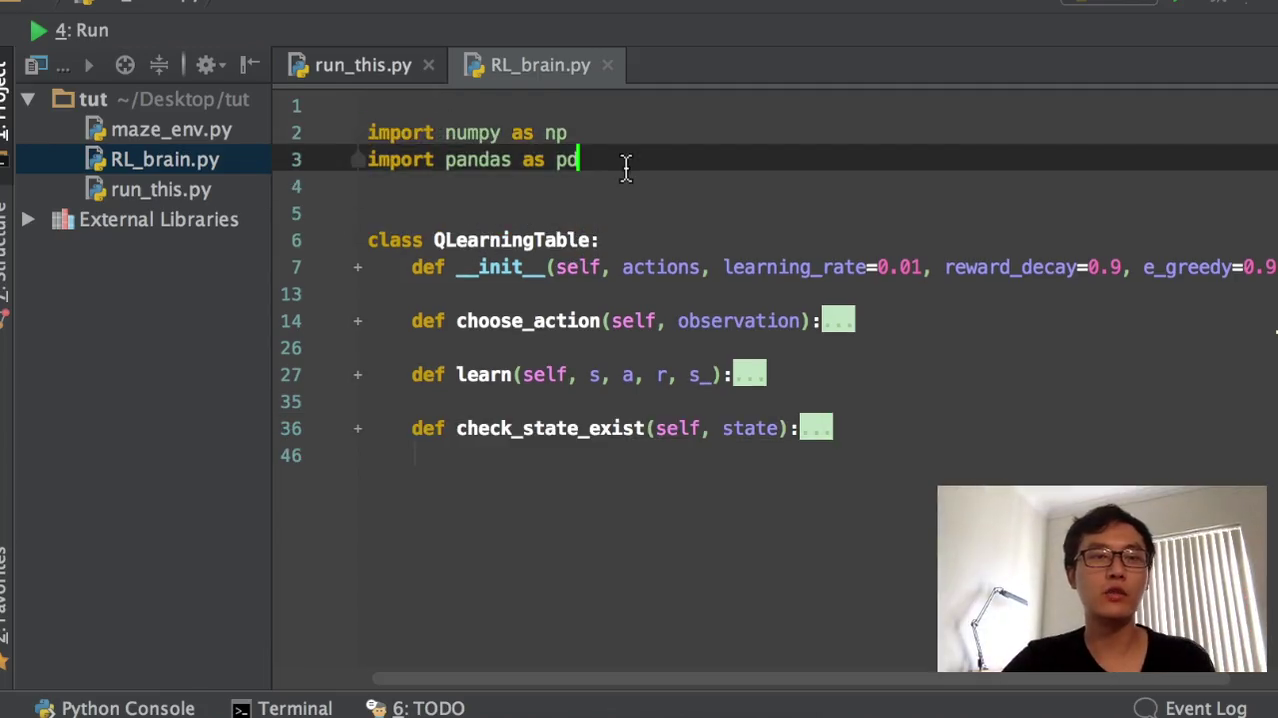Select run_this.py in project tree
The image size is (1278, 718).
161,189
